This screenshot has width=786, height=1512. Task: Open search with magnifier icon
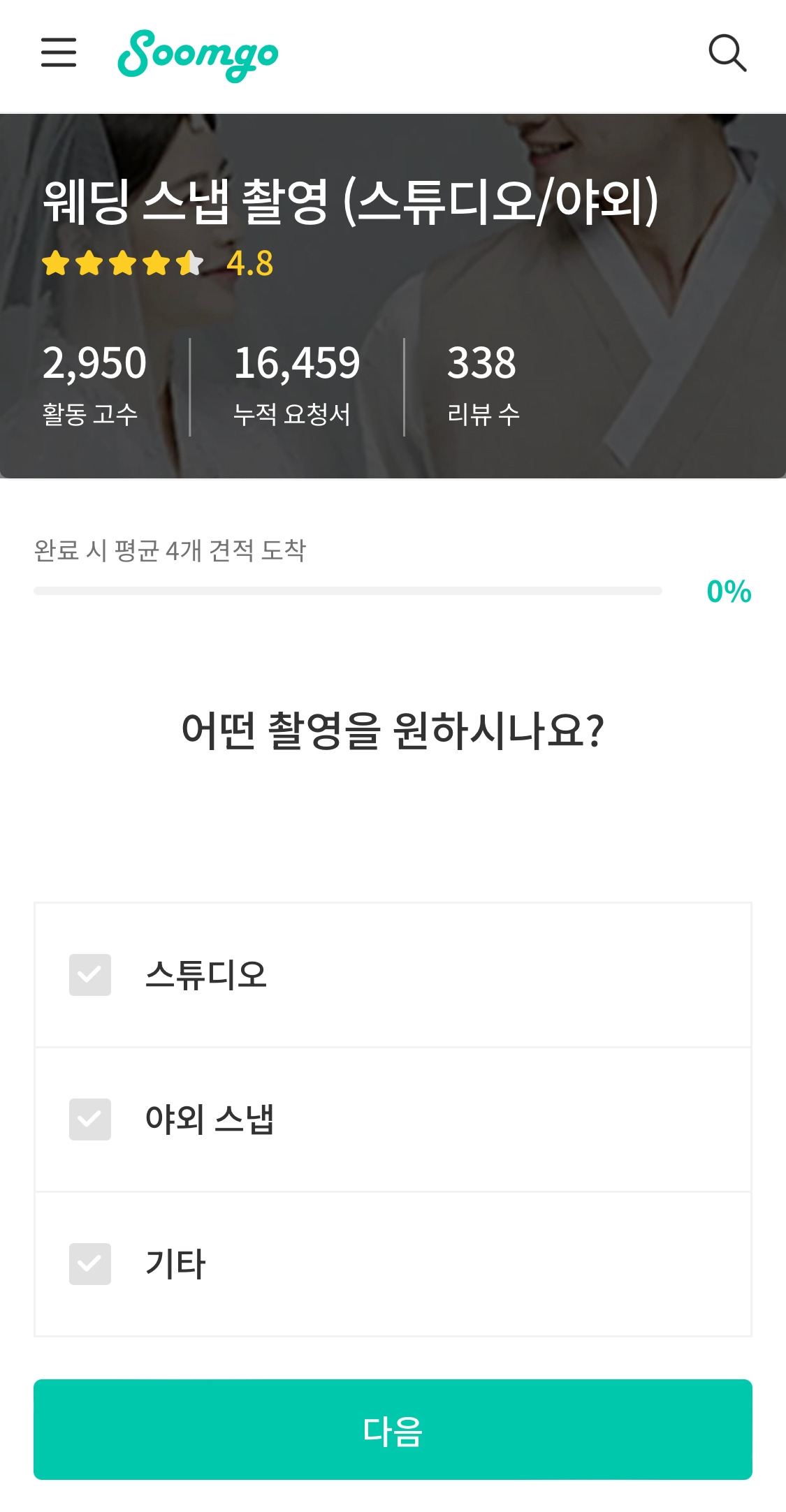pos(727,53)
